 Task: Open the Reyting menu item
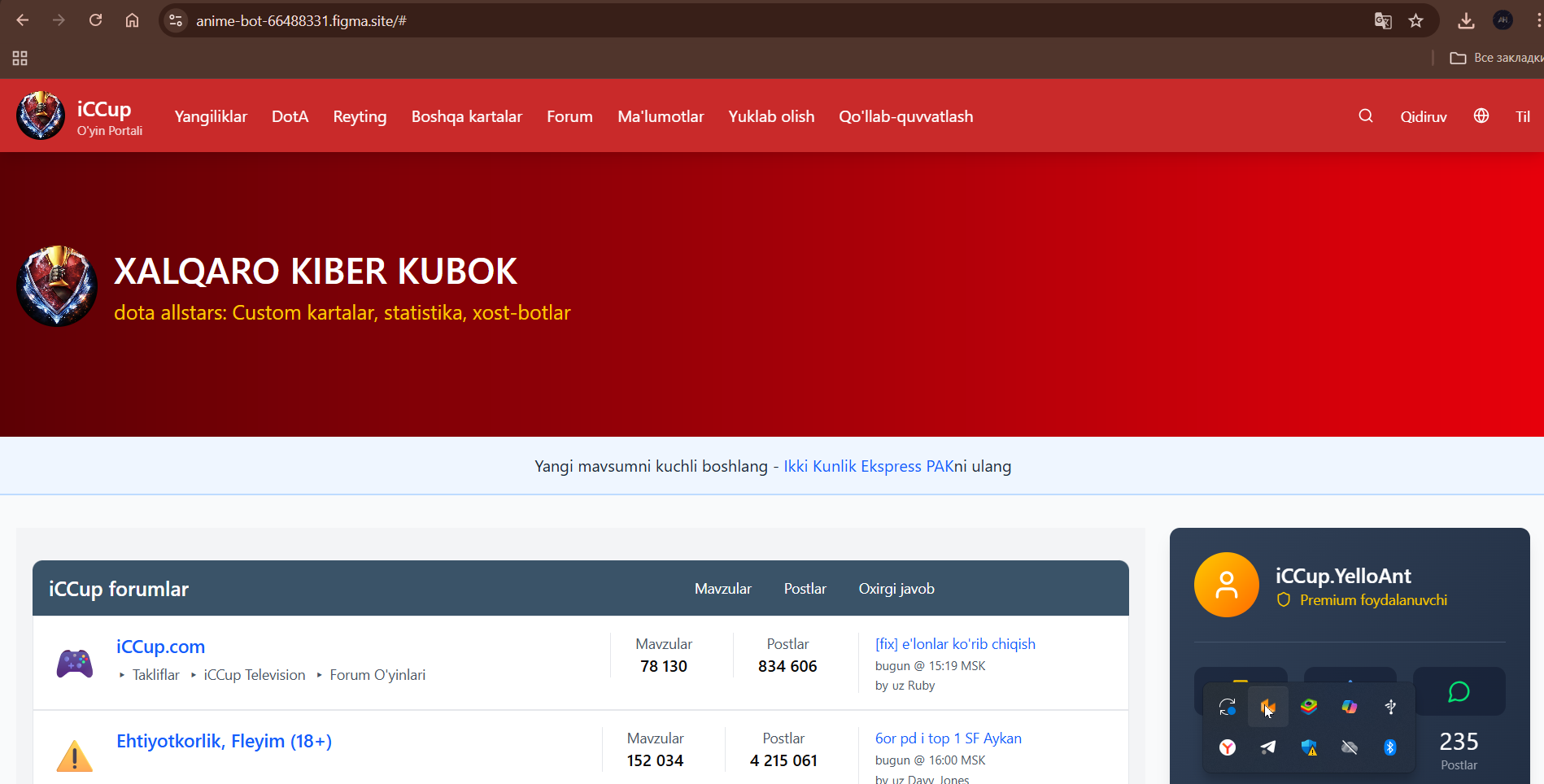tap(360, 117)
